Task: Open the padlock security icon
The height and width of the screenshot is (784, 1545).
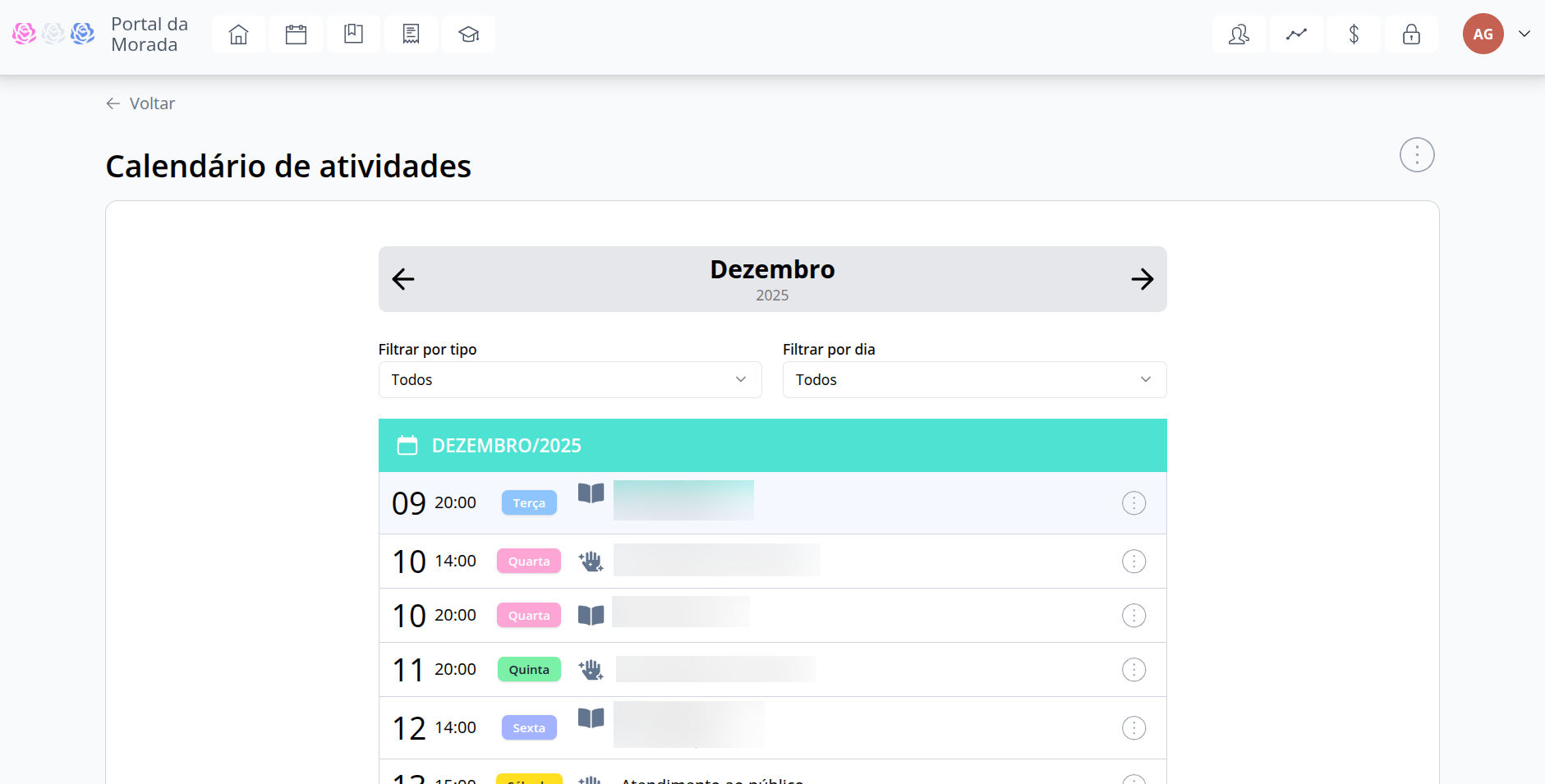Action: tap(1411, 34)
